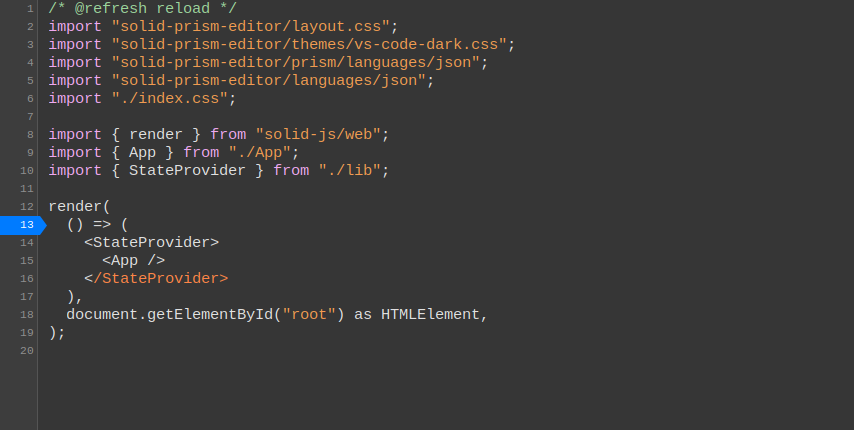Screen dimensions: 854x430
Task: Click the '),' on line 17
Action: point(75,296)
